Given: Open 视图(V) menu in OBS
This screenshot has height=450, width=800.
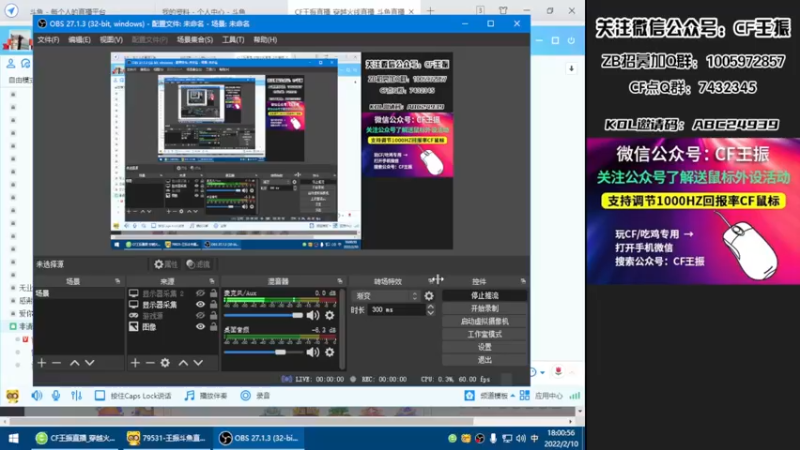Looking at the screenshot, I should (111, 39).
